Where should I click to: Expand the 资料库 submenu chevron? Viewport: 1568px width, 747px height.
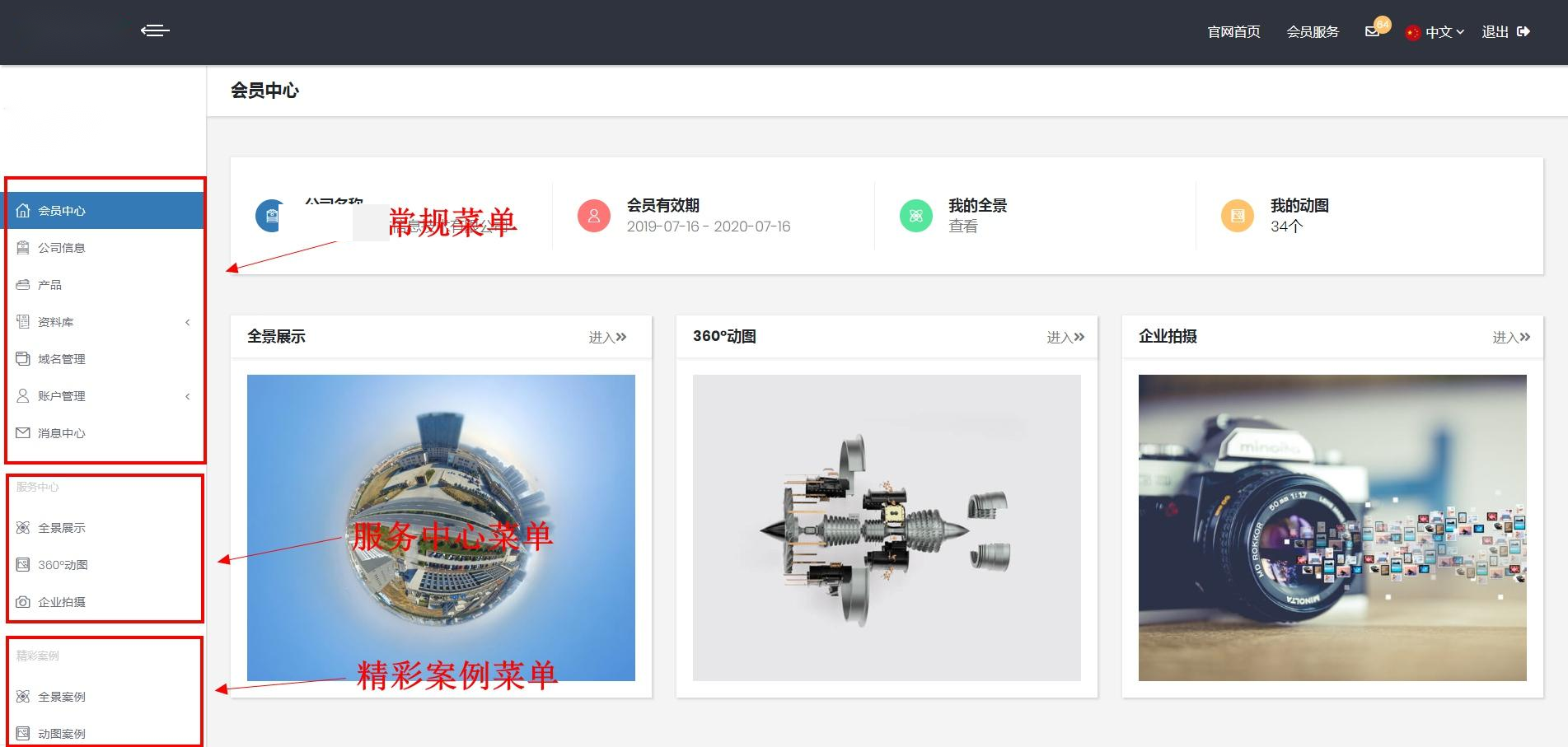click(186, 322)
